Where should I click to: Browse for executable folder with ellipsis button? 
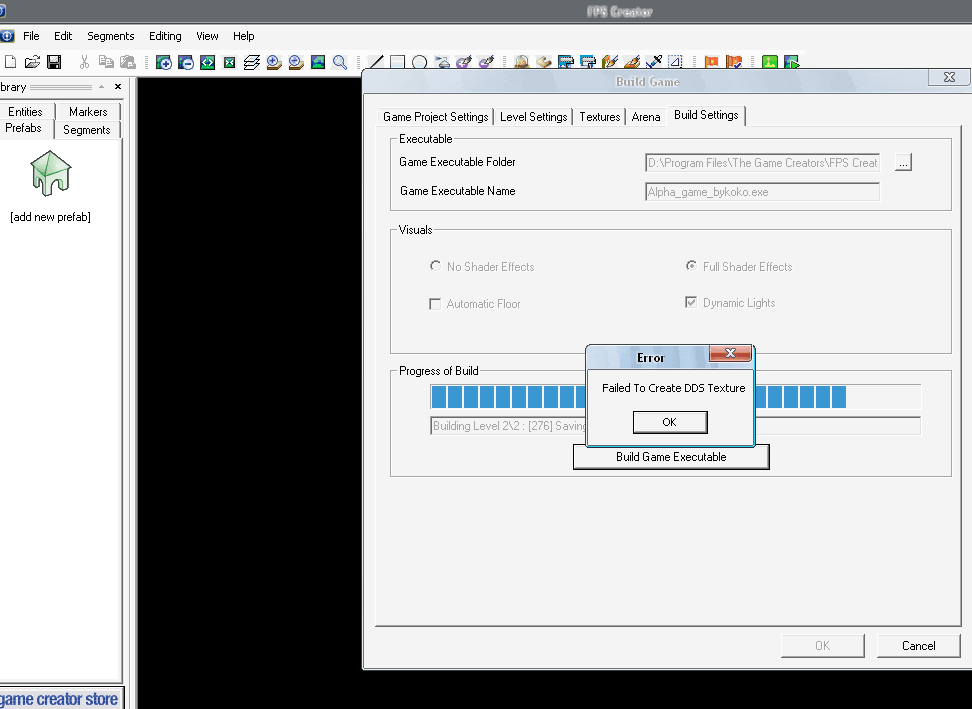coord(903,163)
